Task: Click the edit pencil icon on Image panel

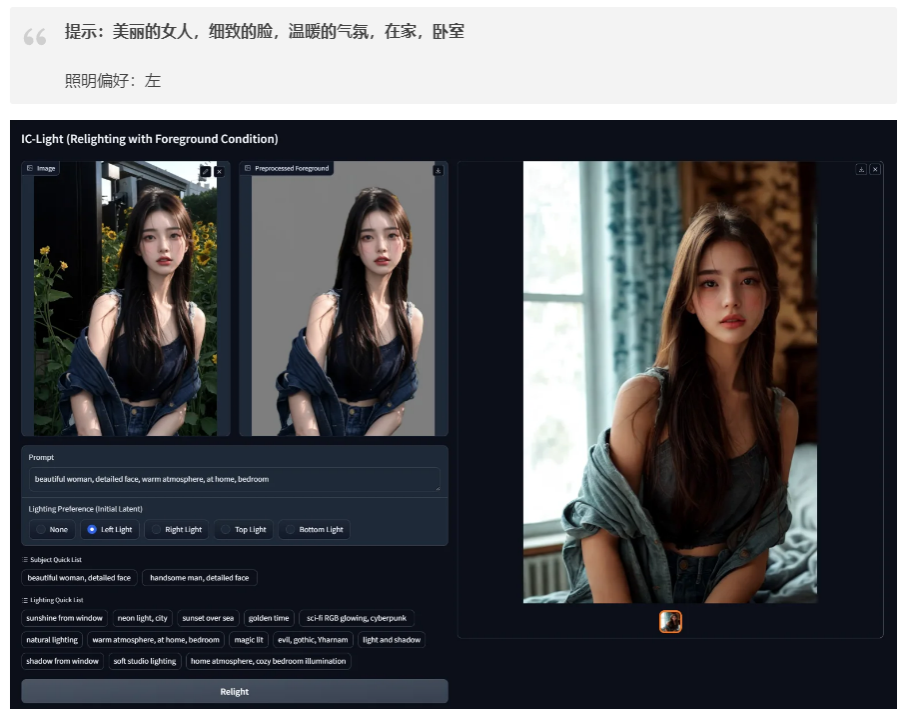Action: click(x=206, y=171)
